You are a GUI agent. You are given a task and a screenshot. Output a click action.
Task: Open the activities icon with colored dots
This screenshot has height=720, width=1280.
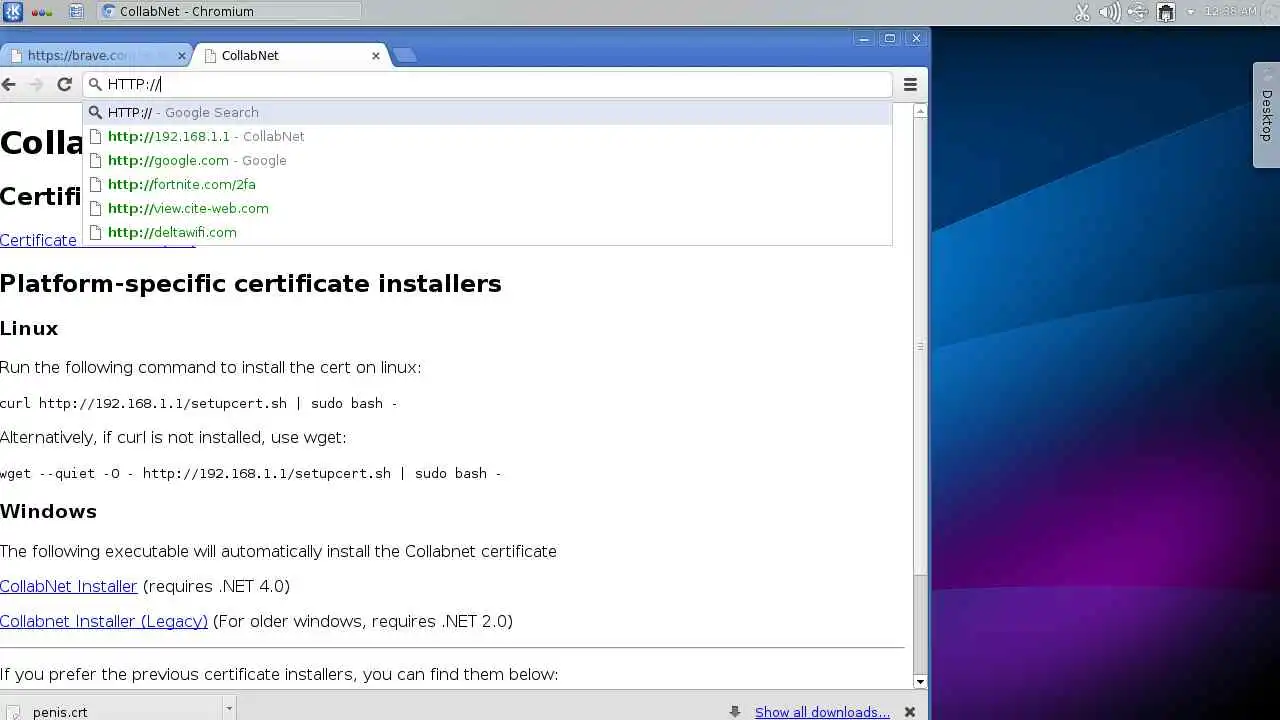tap(42, 12)
